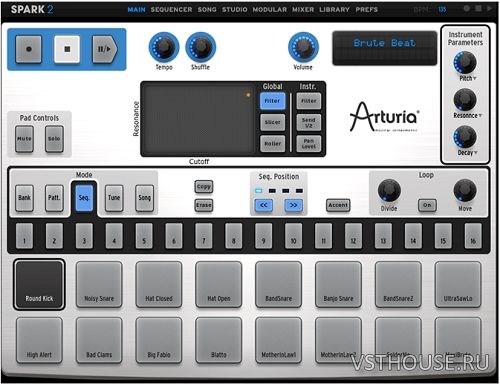The width and height of the screenshot is (500, 385).
Task: Select the Song mode button
Action: coord(144,198)
